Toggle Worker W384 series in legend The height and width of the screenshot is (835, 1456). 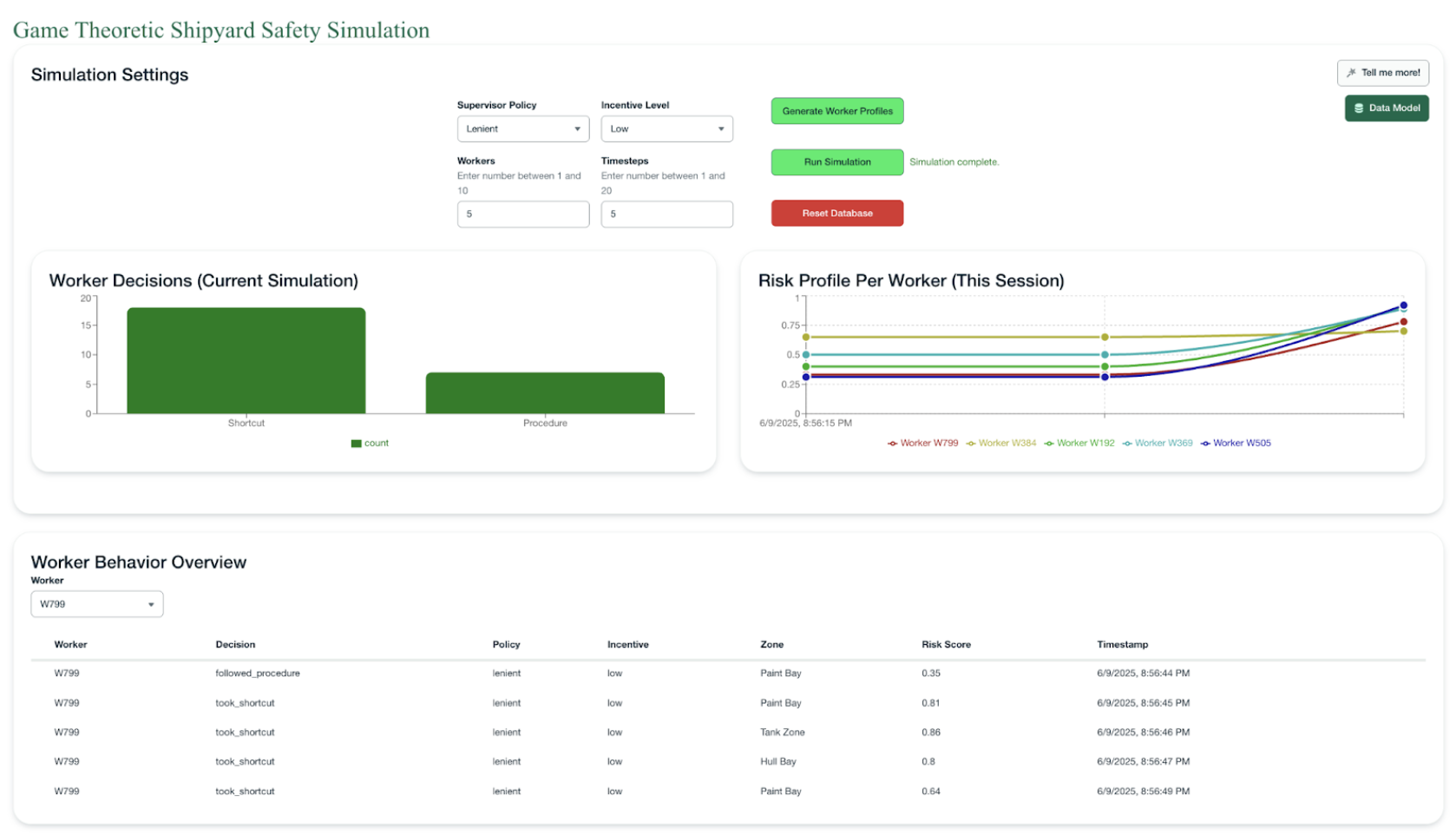click(x=1001, y=444)
